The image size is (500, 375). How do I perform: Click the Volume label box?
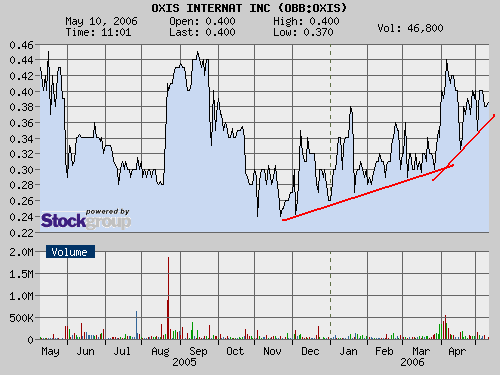(x=70, y=252)
